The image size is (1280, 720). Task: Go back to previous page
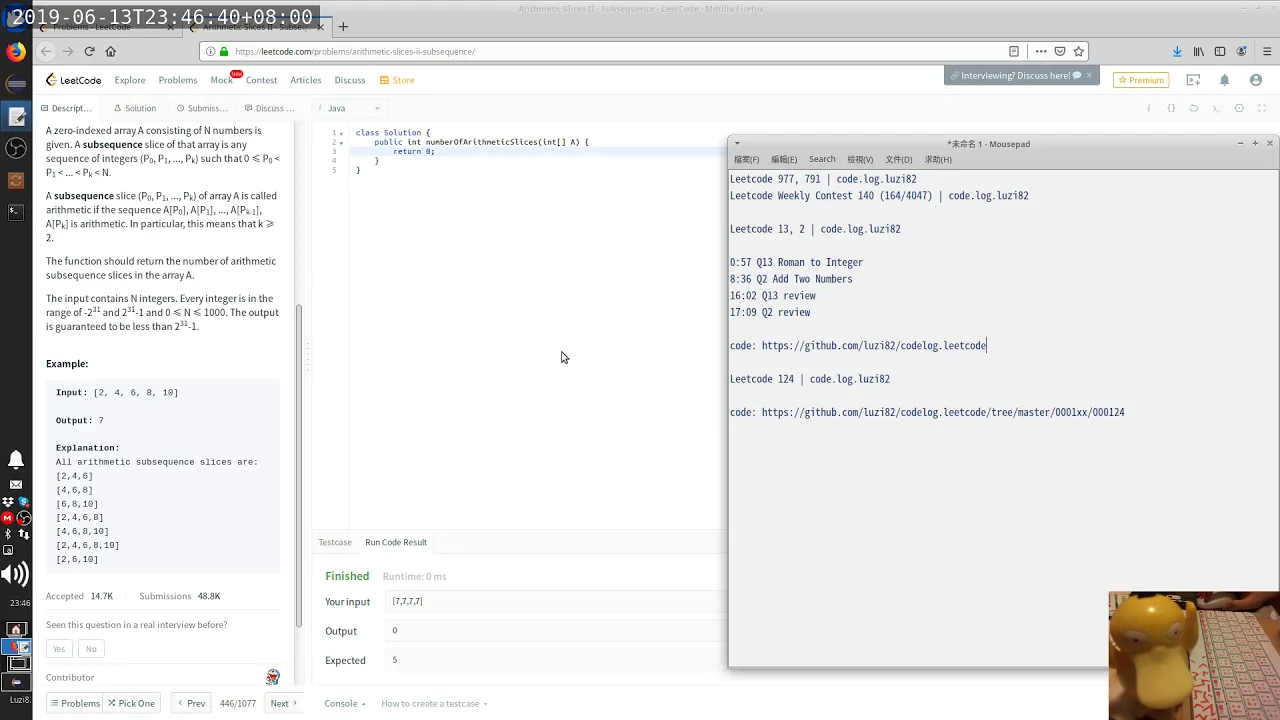(46, 51)
